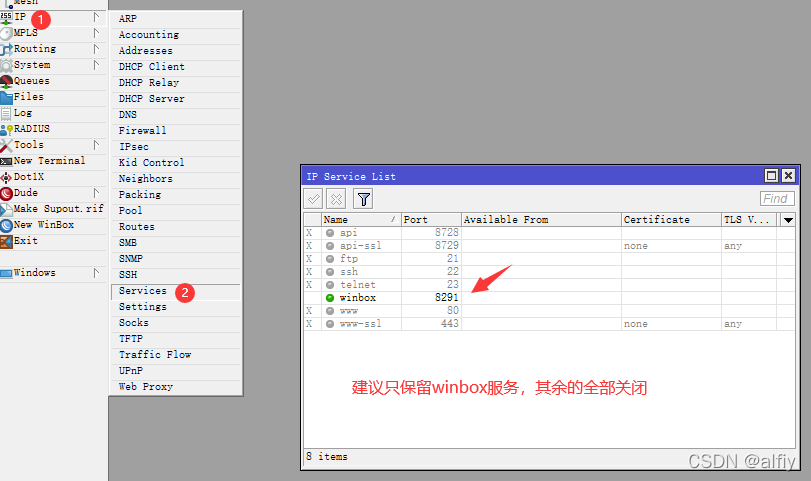Expand the MPLS submenu arrow
The width and height of the screenshot is (811, 481).
(96, 33)
